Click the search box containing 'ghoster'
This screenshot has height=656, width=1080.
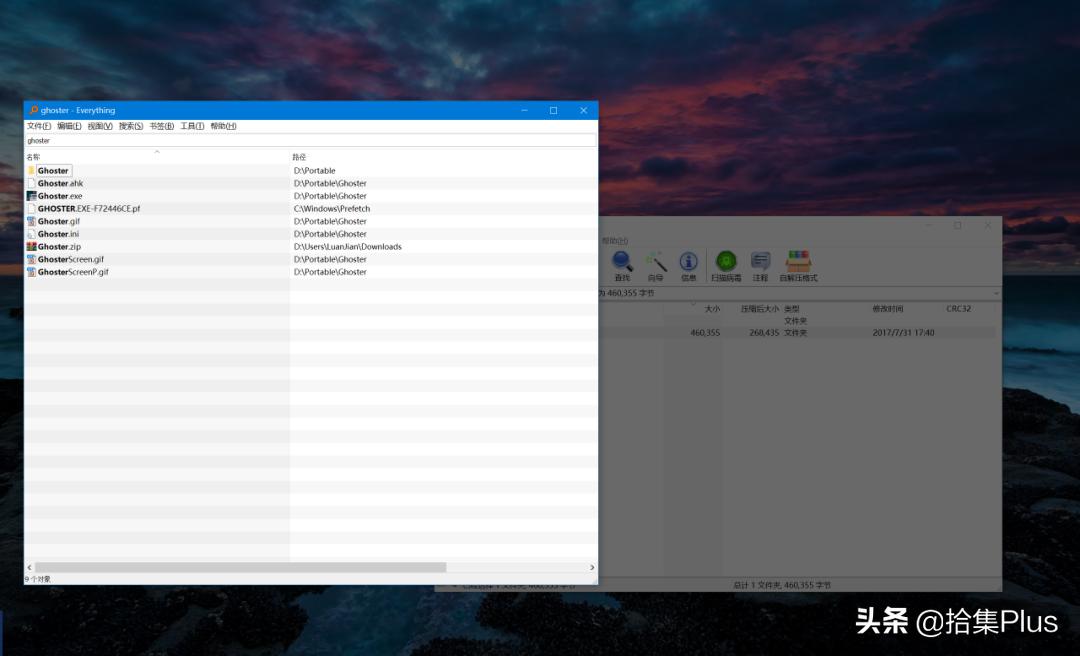[310, 141]
